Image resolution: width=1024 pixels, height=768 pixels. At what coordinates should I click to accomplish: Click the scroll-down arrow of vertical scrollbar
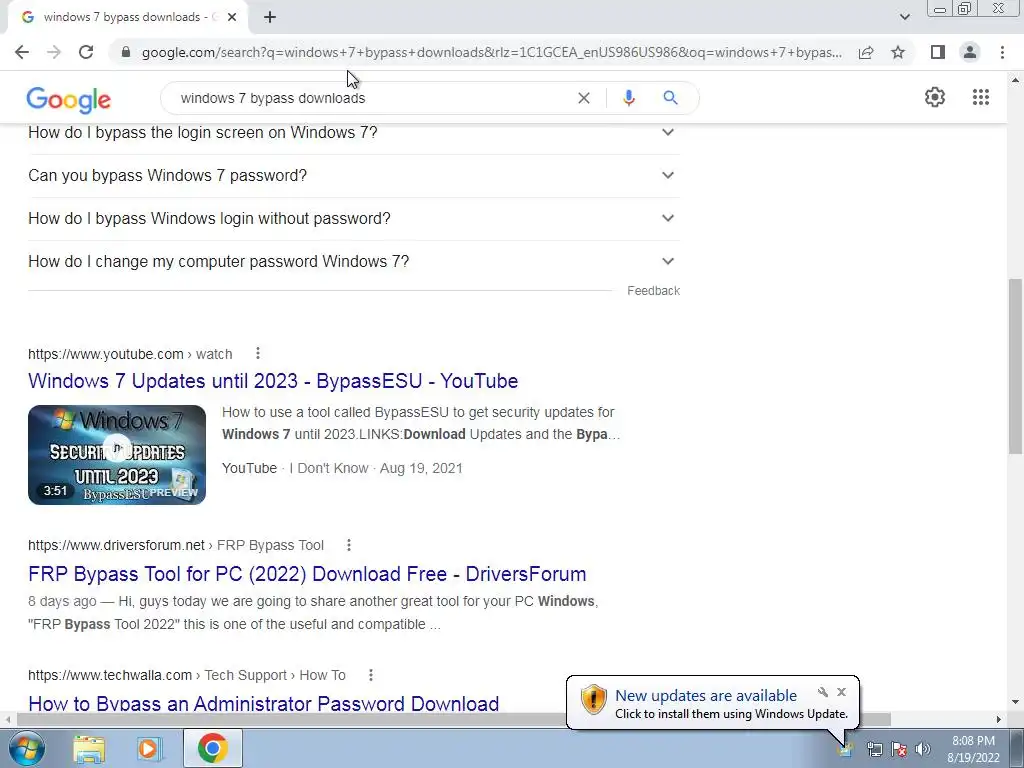(1015, 702)
